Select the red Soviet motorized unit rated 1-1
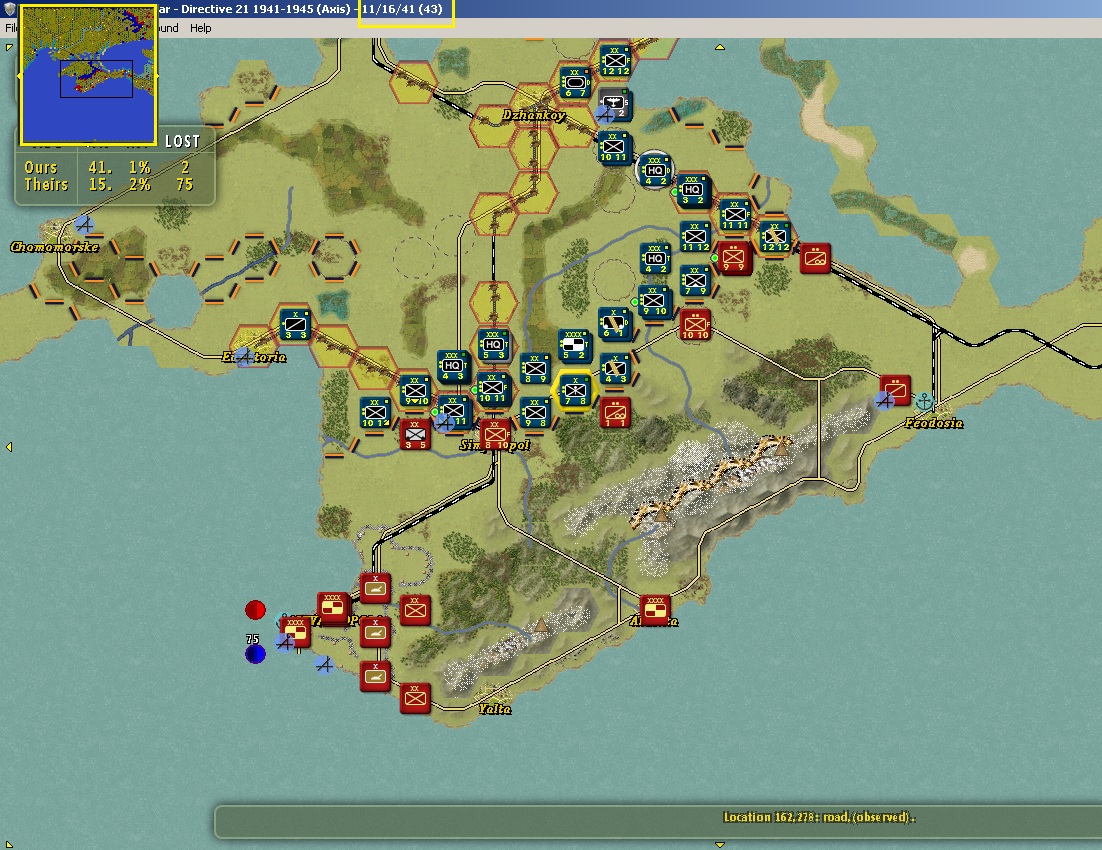The width and height of the screenshot is (1102, 850). 615,413
